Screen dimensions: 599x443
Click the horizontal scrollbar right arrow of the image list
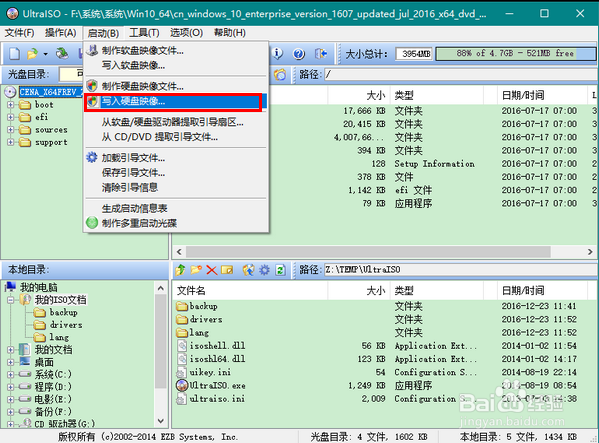[590, 252]
